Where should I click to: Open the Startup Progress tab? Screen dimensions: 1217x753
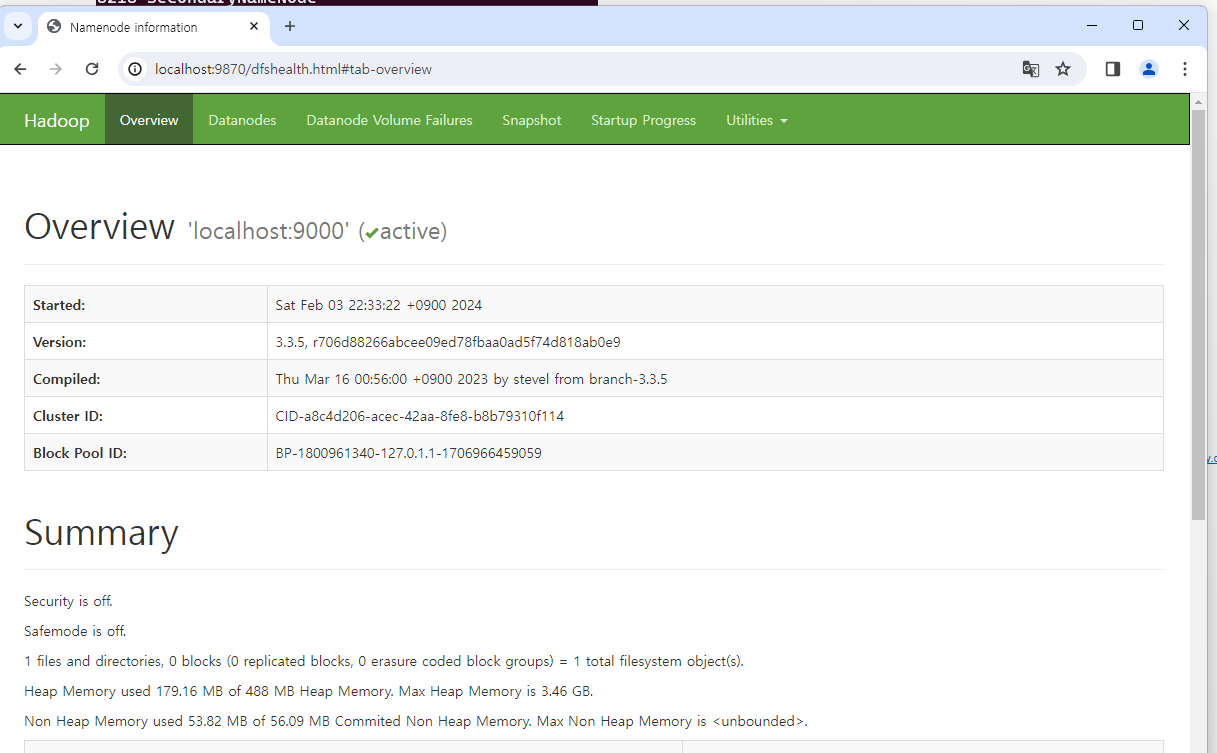(643, 120)
